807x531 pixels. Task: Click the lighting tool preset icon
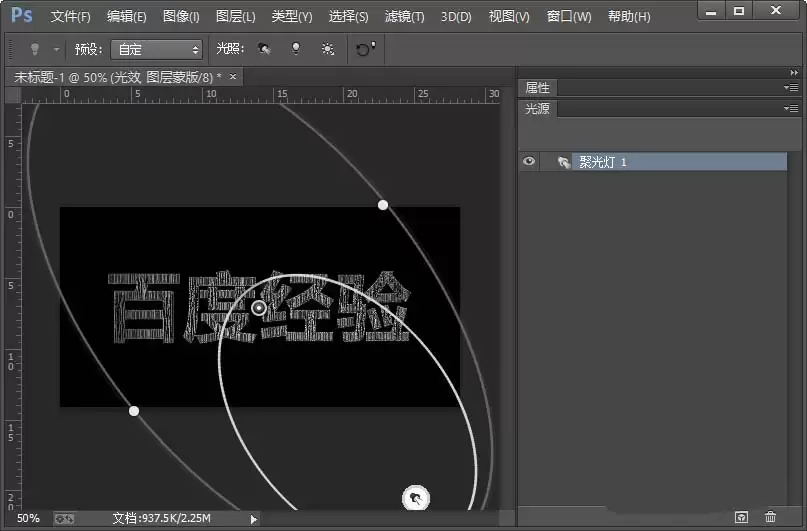click(x=34, y=49)
